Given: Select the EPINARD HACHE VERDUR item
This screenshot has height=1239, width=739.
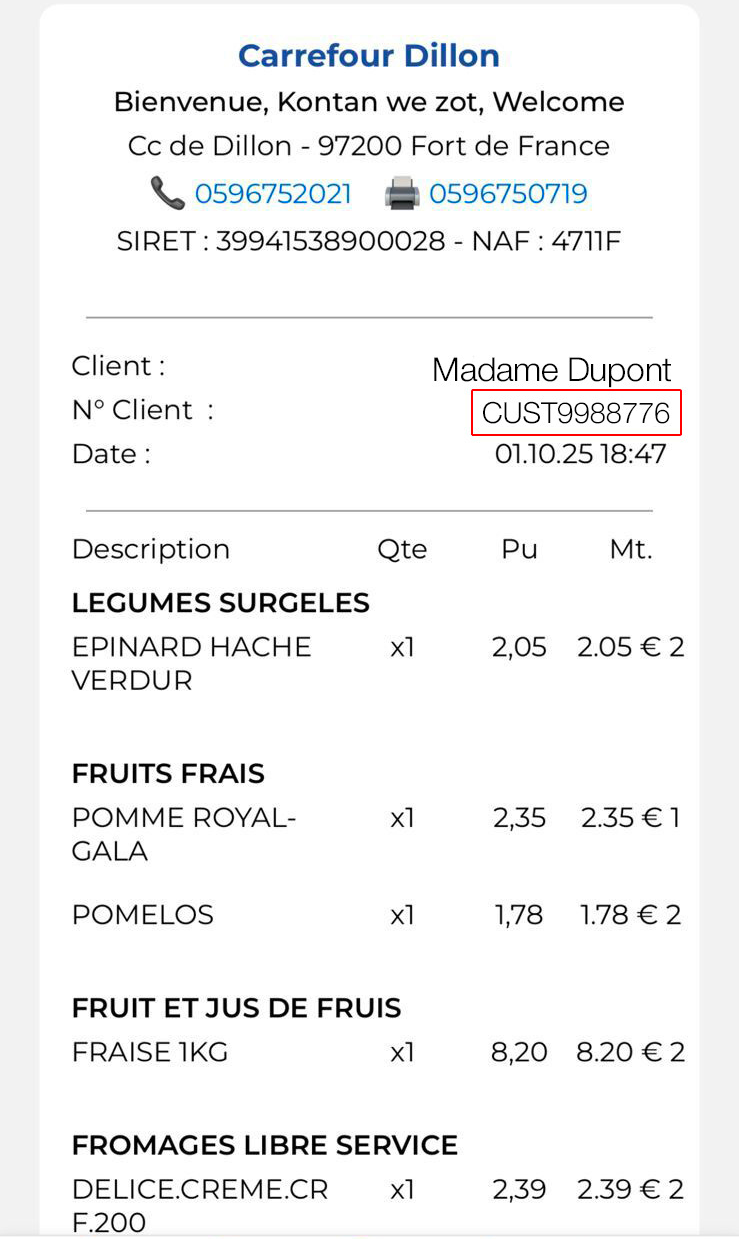Looking at the screenshot, I should pyautogui.click(x=191, y=663).
